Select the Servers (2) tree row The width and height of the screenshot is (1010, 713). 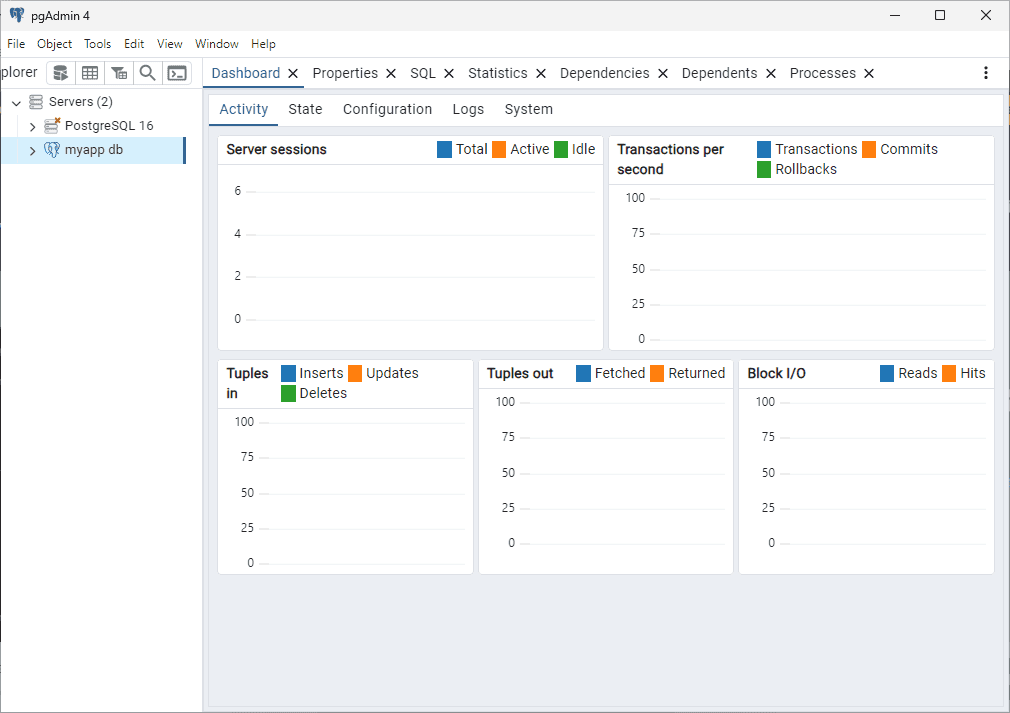click(x=93, y=102)
